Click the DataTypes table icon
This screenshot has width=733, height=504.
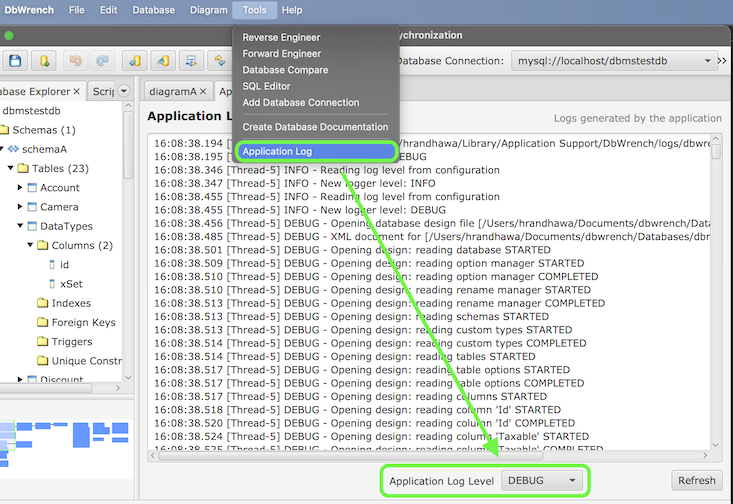coord(32,226)
